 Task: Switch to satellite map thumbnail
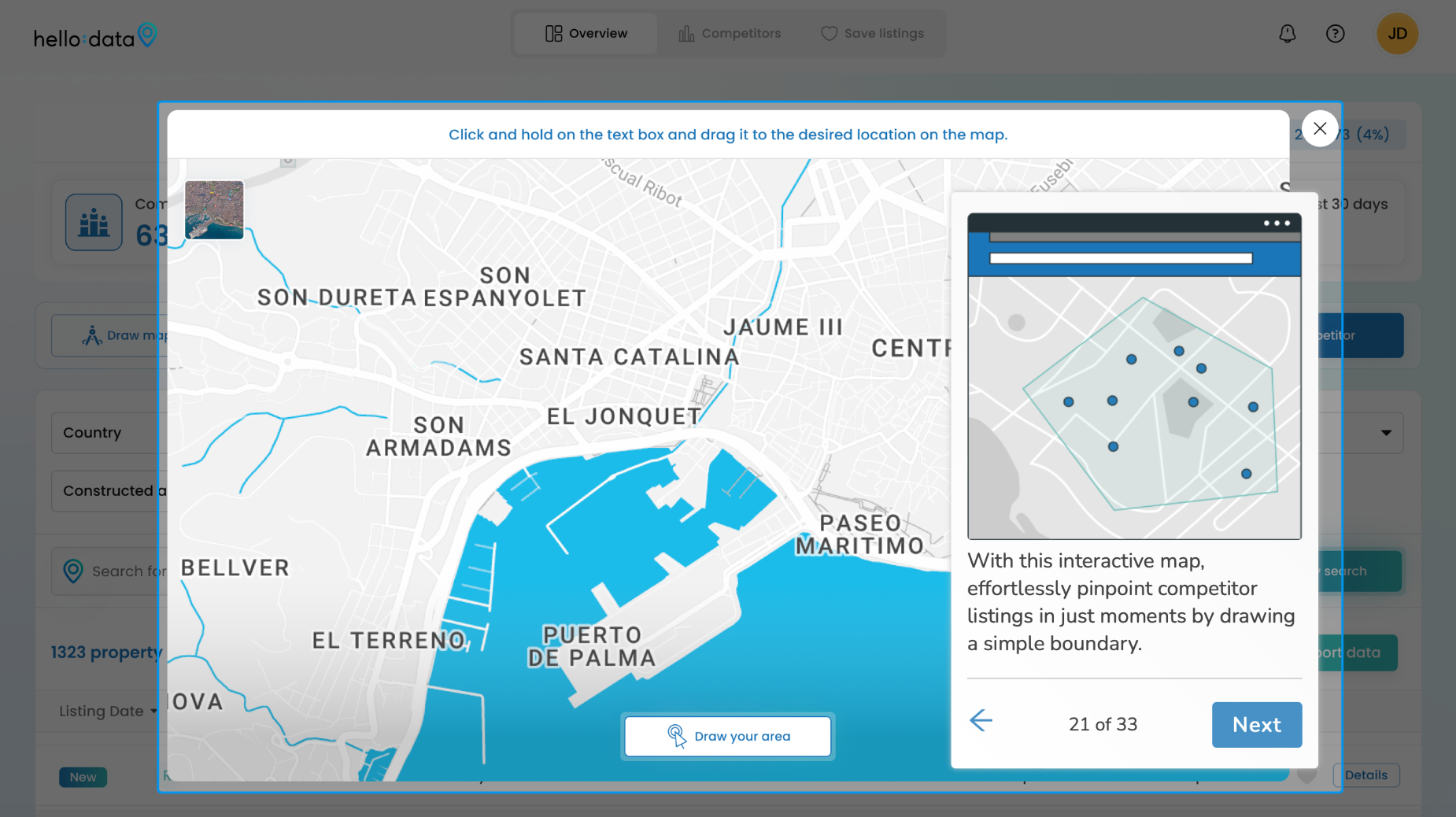pyautogui.click(x=214, y=209)
